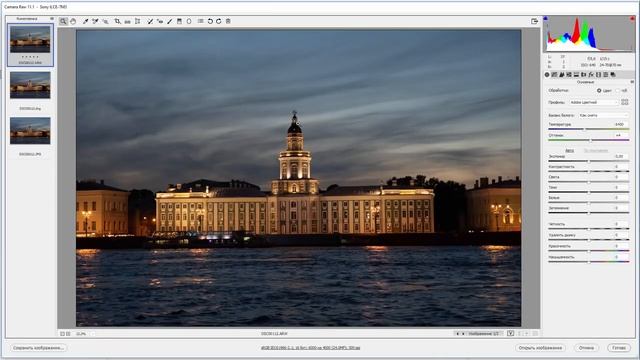This screenshot has width=640, height=360.
Task: Click the Tint slider
Action: 589,140
